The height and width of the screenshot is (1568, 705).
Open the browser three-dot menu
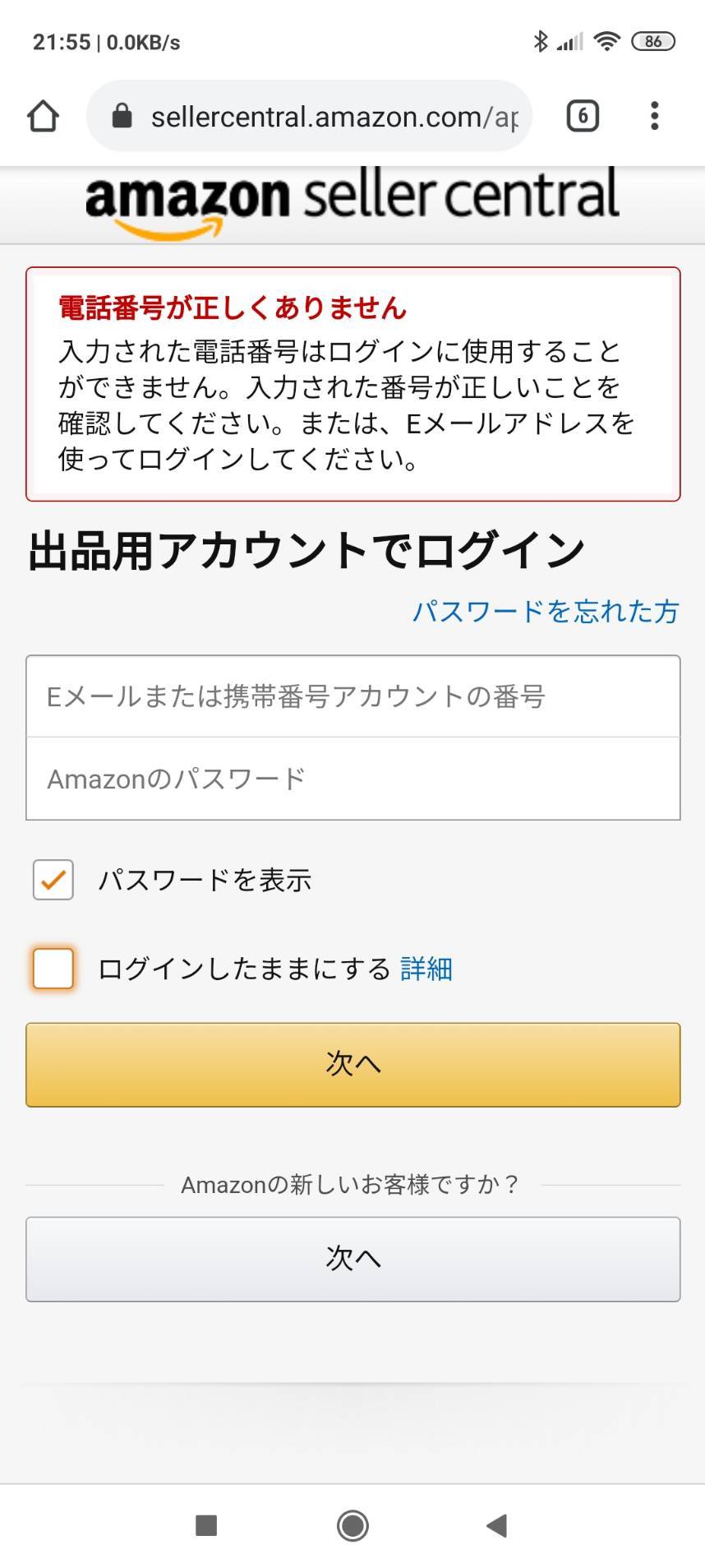click(x=654, y=116)
